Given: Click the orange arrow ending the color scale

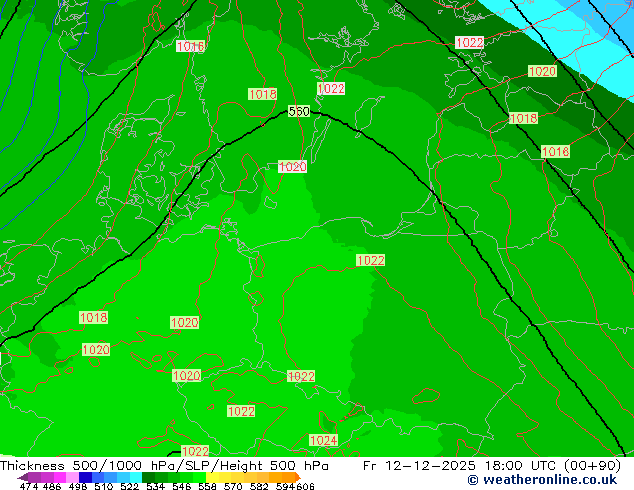Looking at the screenshot, I should click(x=298, y=477).
